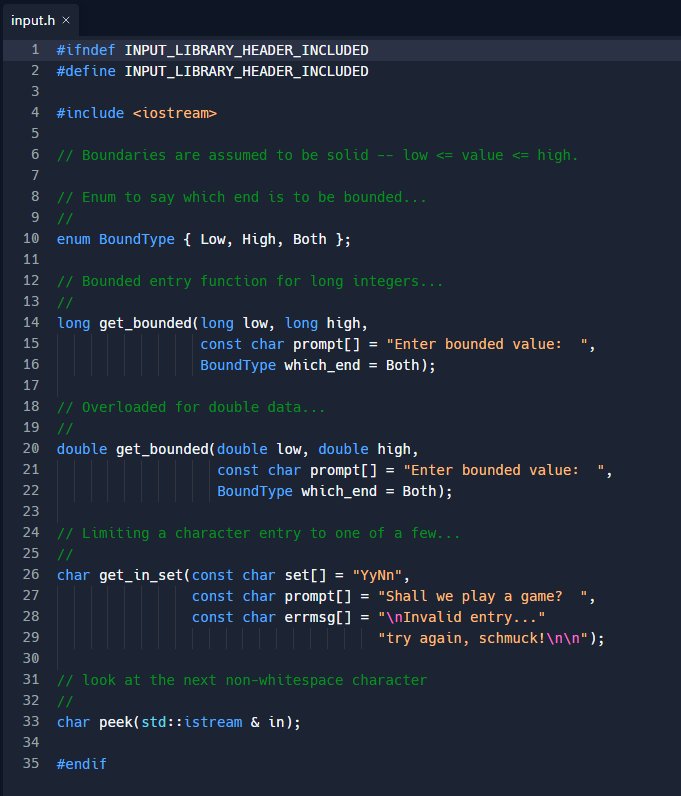Click the "Enter bounded value:" string on line 15
The height and width of the screenshot is (796, 681).
click(487, 344)
